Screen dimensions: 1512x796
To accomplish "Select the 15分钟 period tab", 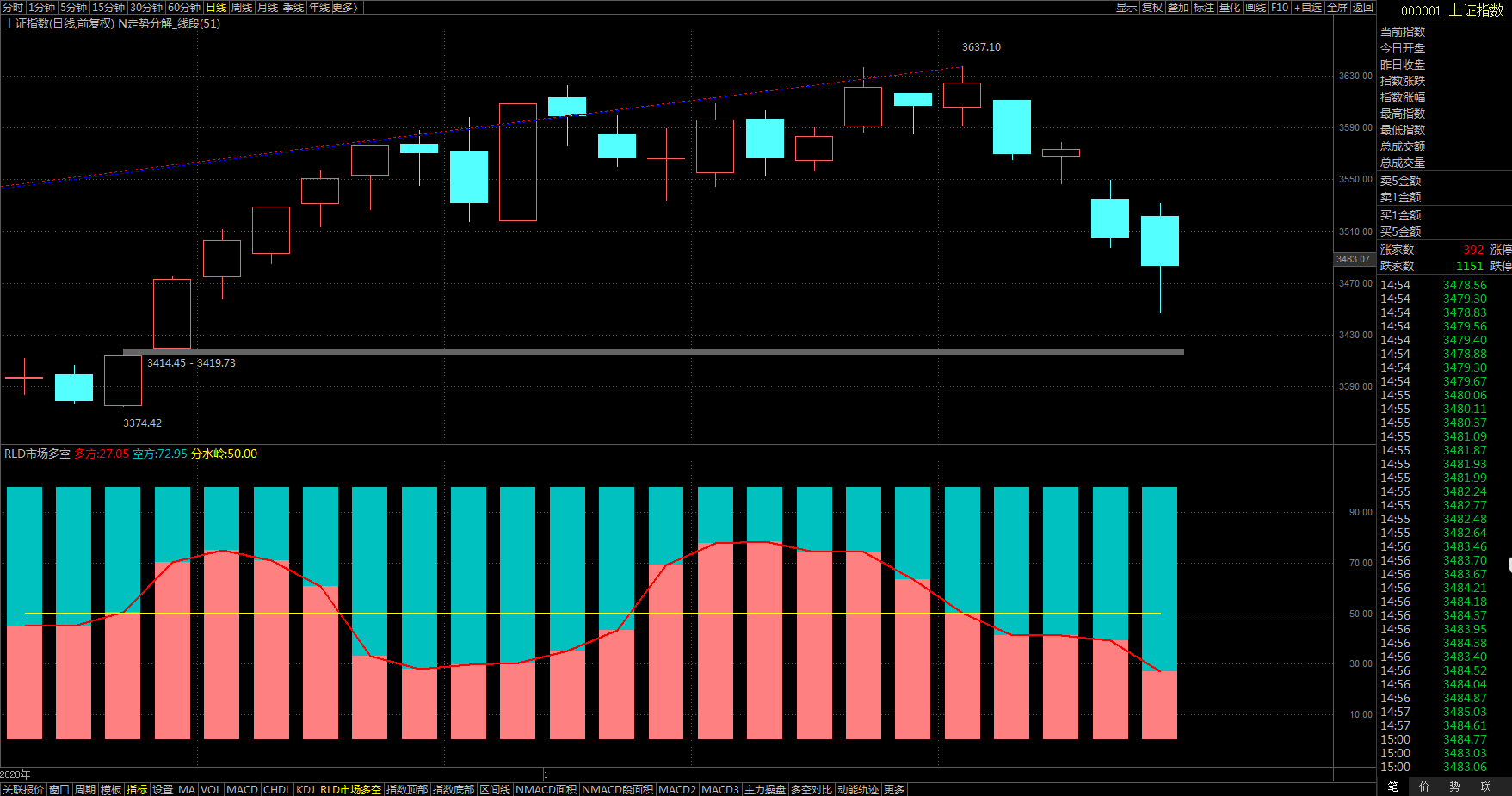I will pyautogui.click(x=108, y=7).
